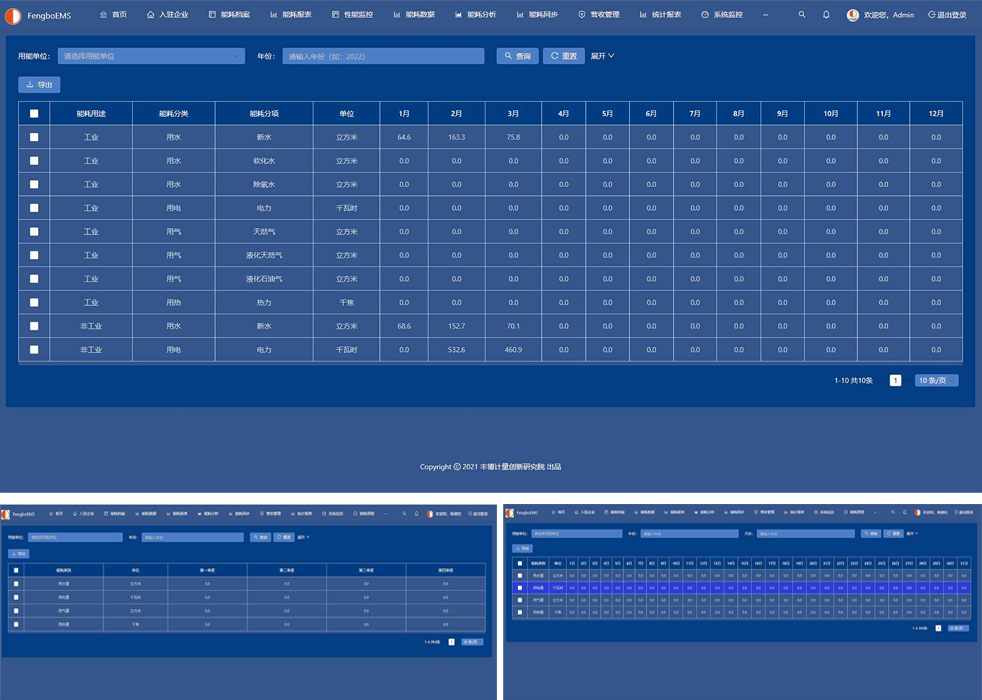This screenshot has width=982, height=700.
Task: Click page number 1 in pagination
Action: click(x=895, y=380)
